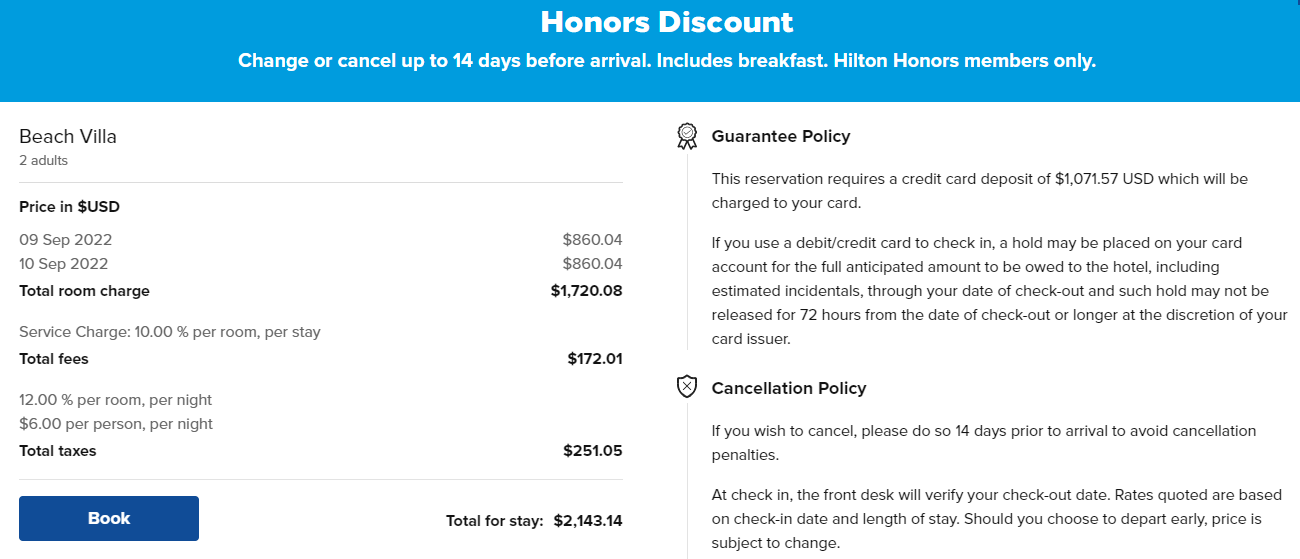Click the $1,071.57 USD deposit paragraph
The height and width of the screenshot is (559, 1300).
980,191
